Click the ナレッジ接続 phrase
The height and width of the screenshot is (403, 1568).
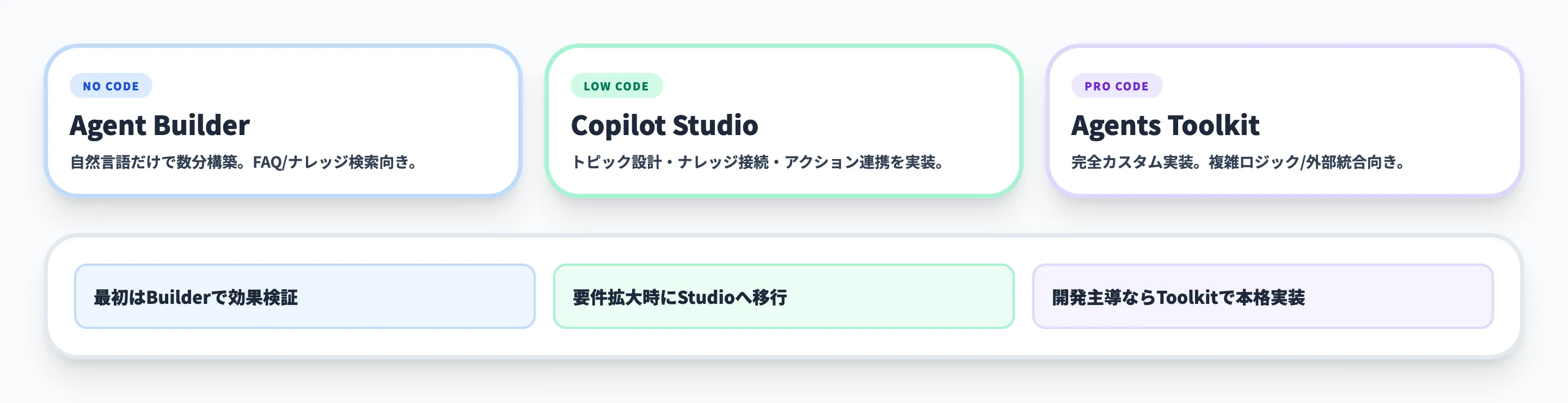pos(723,162)
